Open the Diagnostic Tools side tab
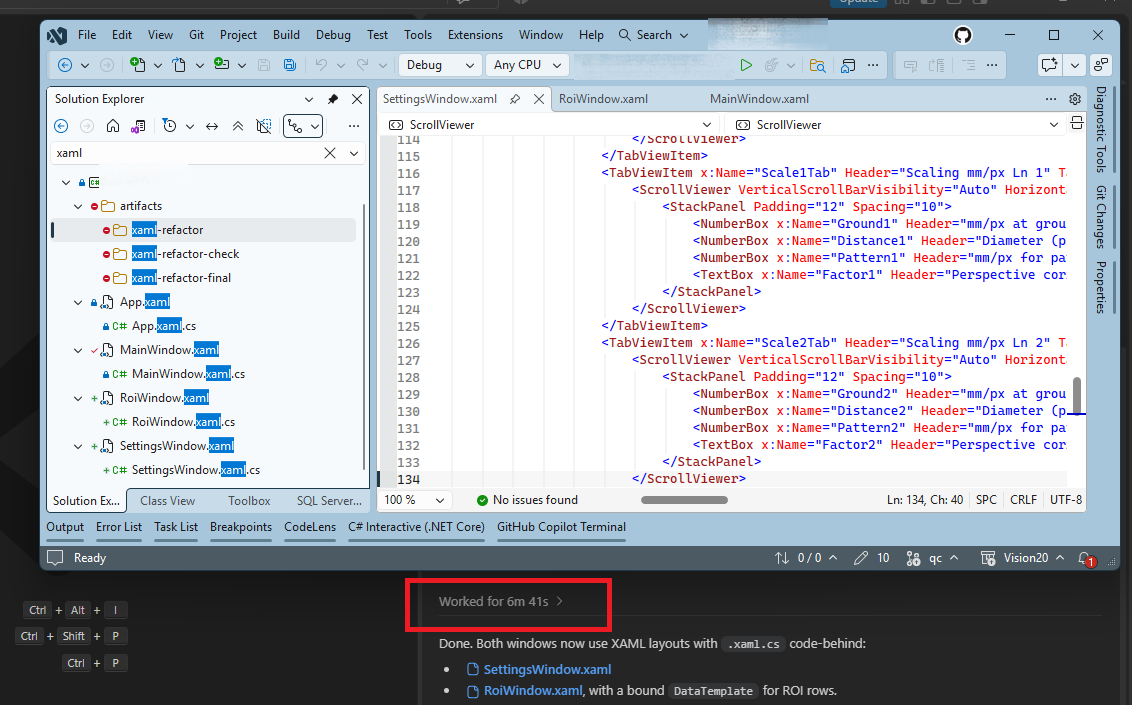This screenshot has height=705, width=1132. point(1100,129)
